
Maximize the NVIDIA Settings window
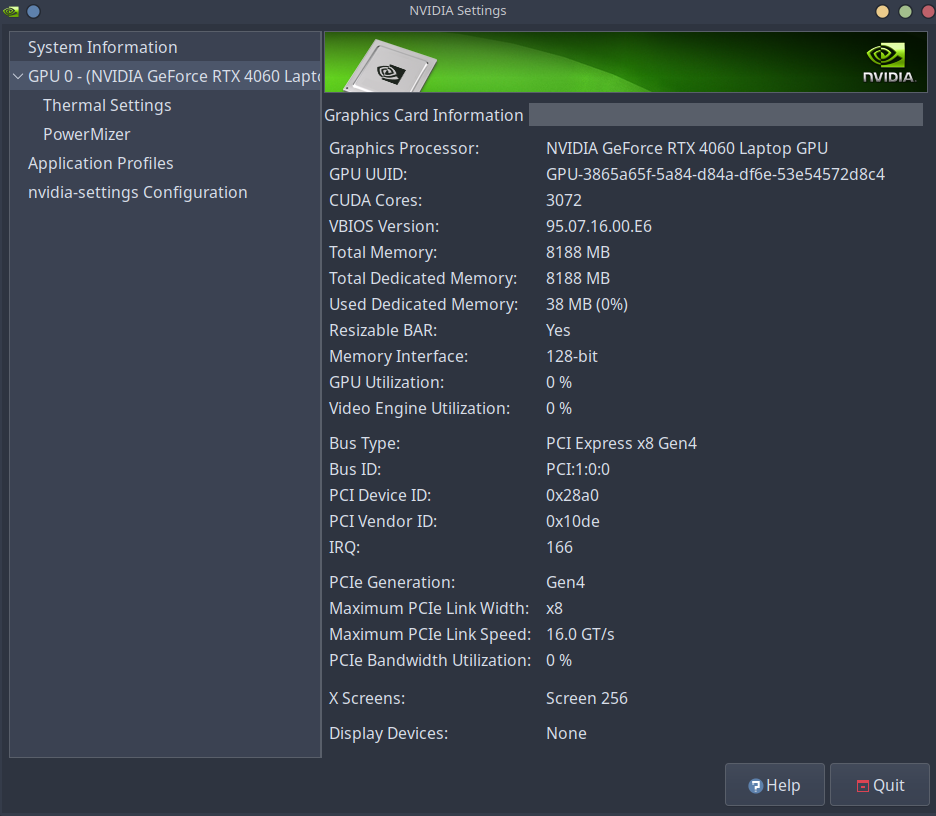(x=905, y=11)
